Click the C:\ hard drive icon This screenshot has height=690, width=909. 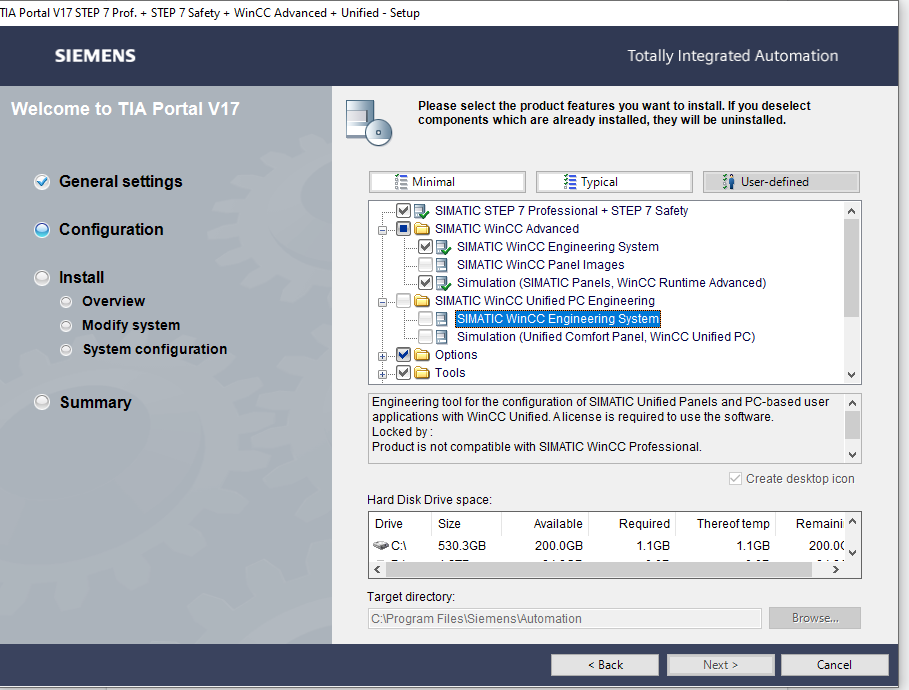click(380, 546)
